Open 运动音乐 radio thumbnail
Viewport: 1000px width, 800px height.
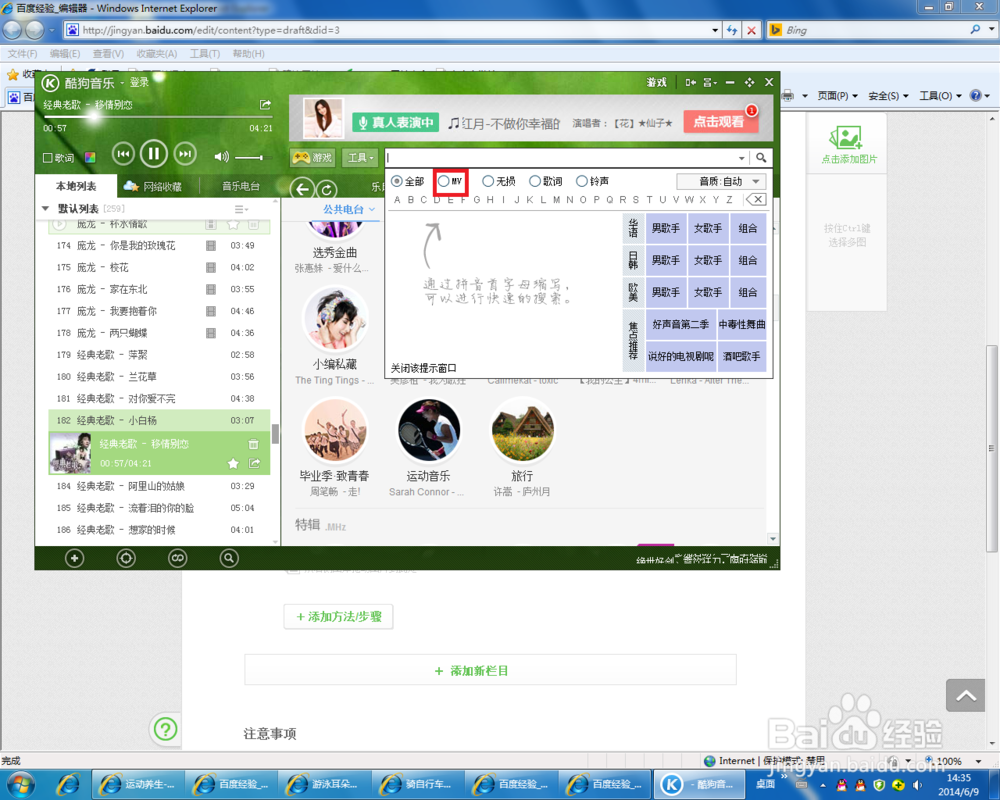(x=429, y=429)
